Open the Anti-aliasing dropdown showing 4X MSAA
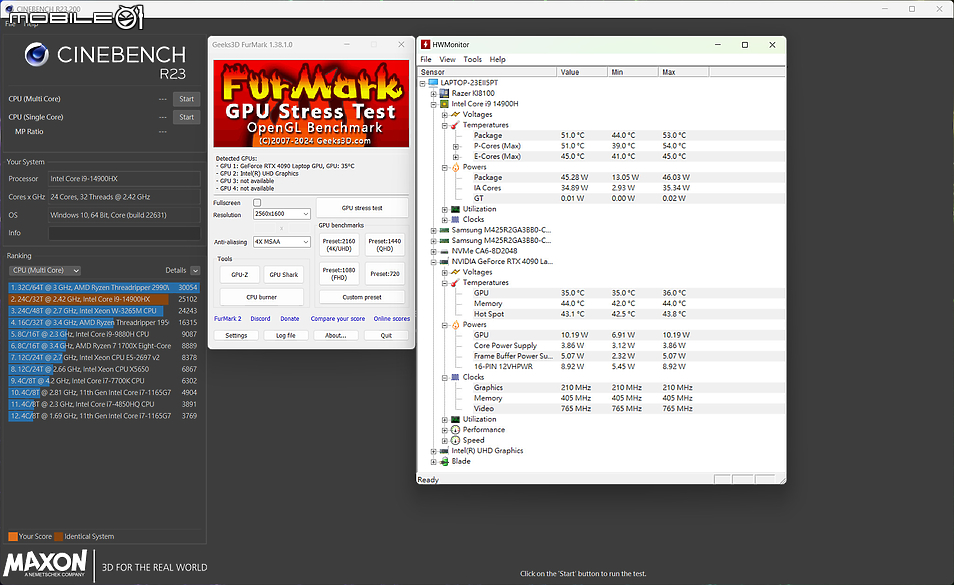 click(282, 242)
